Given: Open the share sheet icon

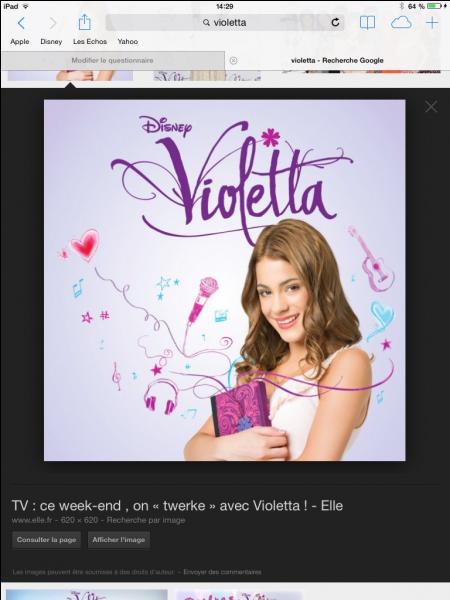Looking at the screenshot, I should [x=84, y=22].
